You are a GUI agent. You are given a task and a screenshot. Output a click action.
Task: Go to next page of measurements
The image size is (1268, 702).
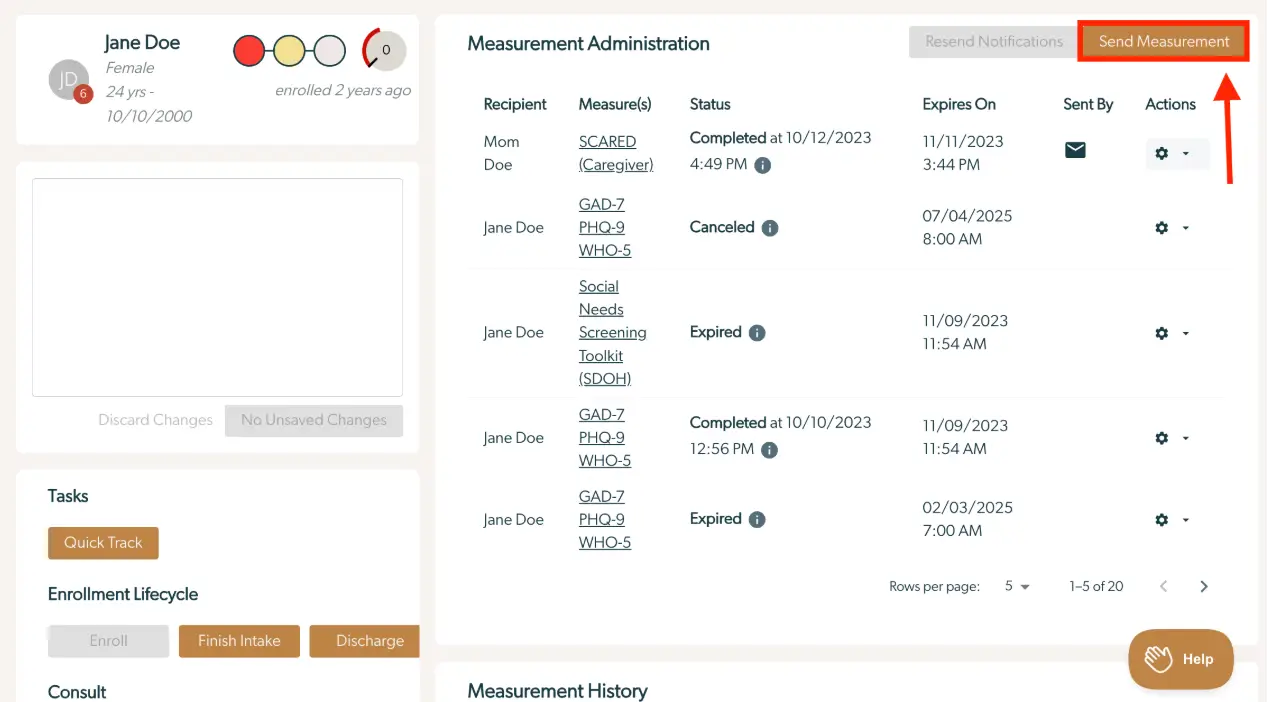pyautogui.click(x=1203, y=586)
